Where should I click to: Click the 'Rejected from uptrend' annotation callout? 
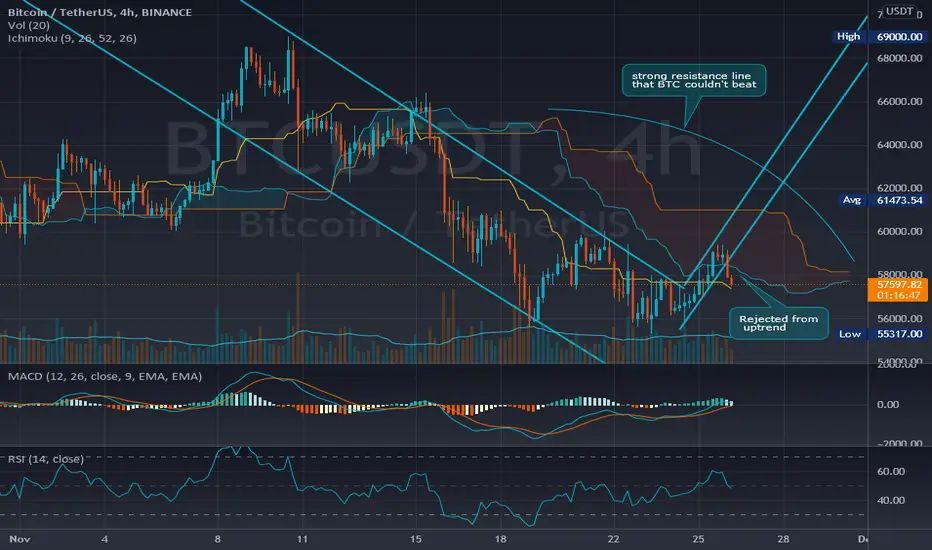point(779,323)
